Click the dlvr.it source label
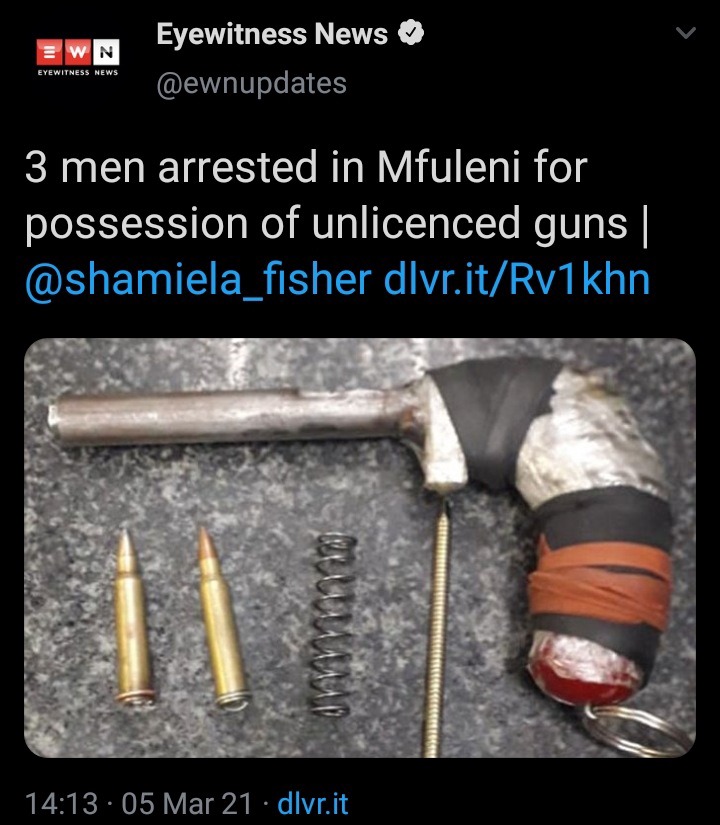This screenshot has height=825, width=720. tap(313, 803)
